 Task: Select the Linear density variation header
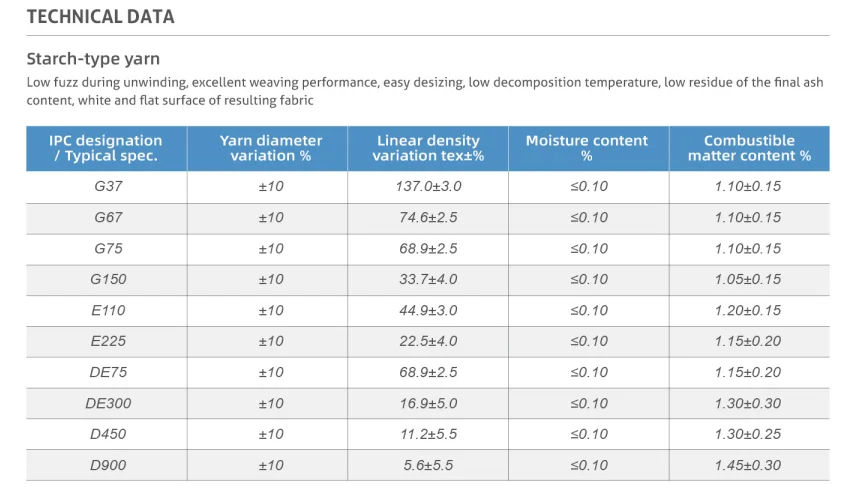click(x=428, y=148)
